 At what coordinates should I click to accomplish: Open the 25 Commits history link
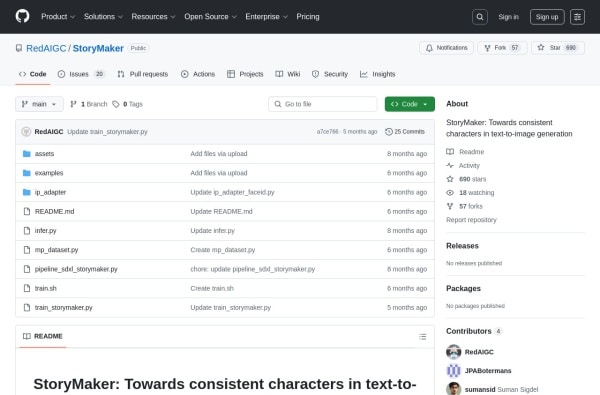click(x=405, y=132)
